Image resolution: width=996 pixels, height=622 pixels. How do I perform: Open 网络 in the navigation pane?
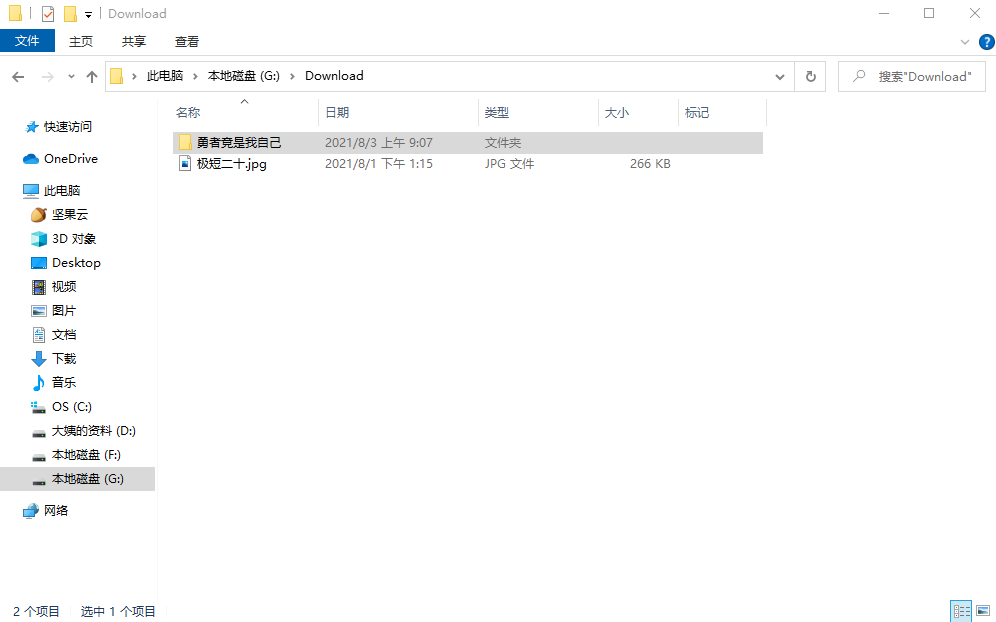55,511
